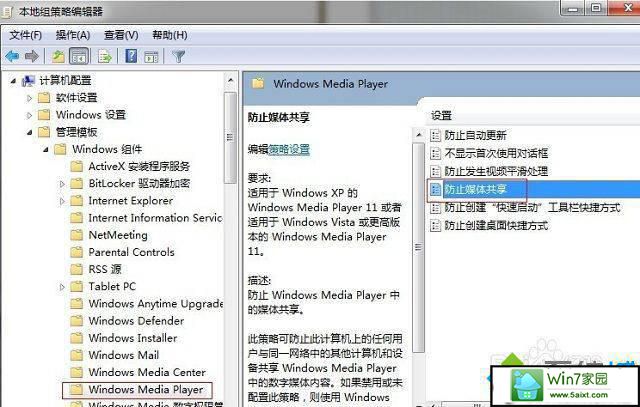Click the Up one level folder icon
640x407 pixels.
[x=58, y=56]
